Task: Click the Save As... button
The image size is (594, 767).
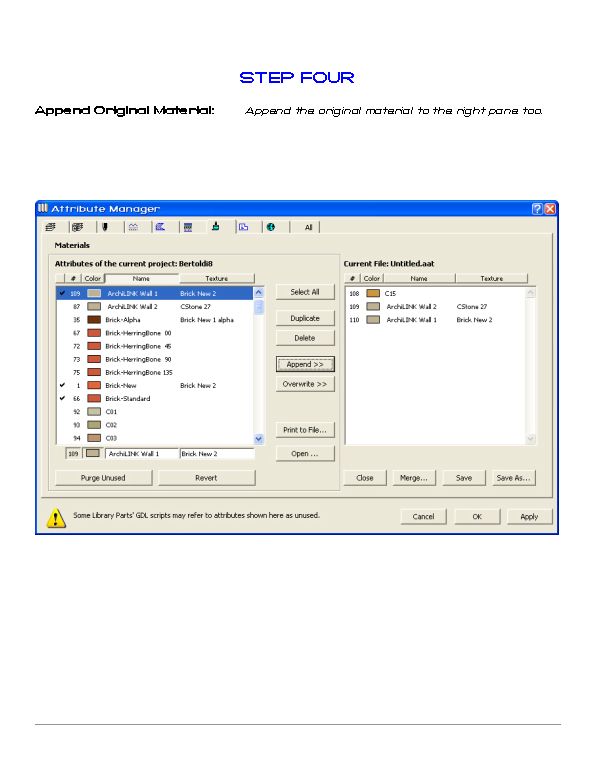Action: pyautogui.click(x=513, y=478)
